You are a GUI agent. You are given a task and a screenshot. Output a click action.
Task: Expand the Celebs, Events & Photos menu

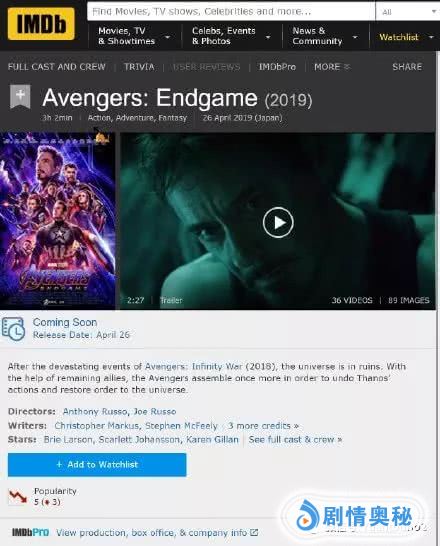point(231,36)
